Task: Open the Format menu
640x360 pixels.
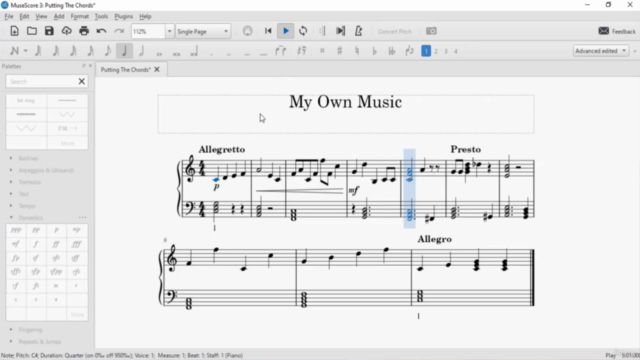Action: [x=79, y=16]
